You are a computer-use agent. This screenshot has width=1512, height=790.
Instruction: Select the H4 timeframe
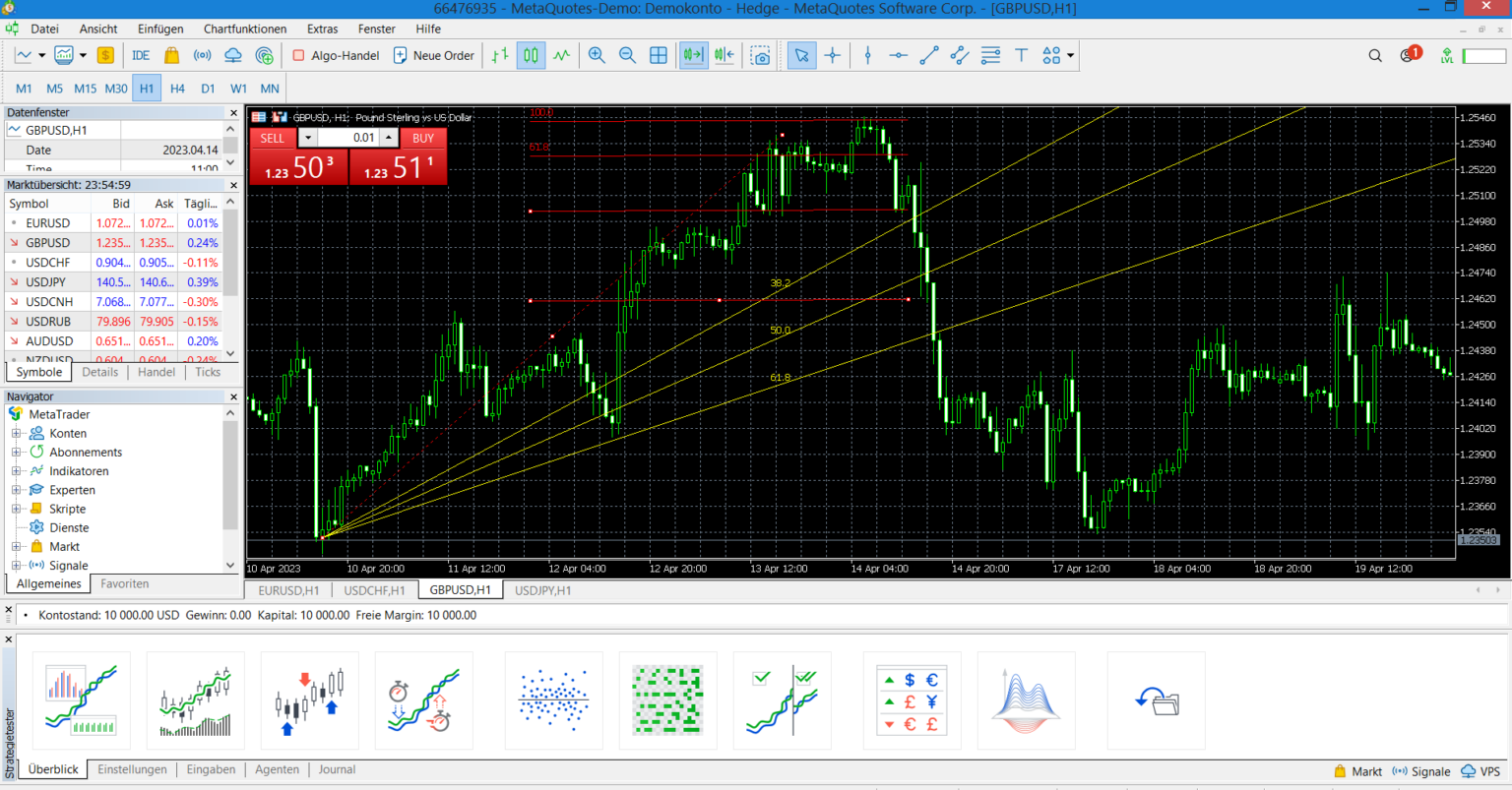(x=177, y=89)
